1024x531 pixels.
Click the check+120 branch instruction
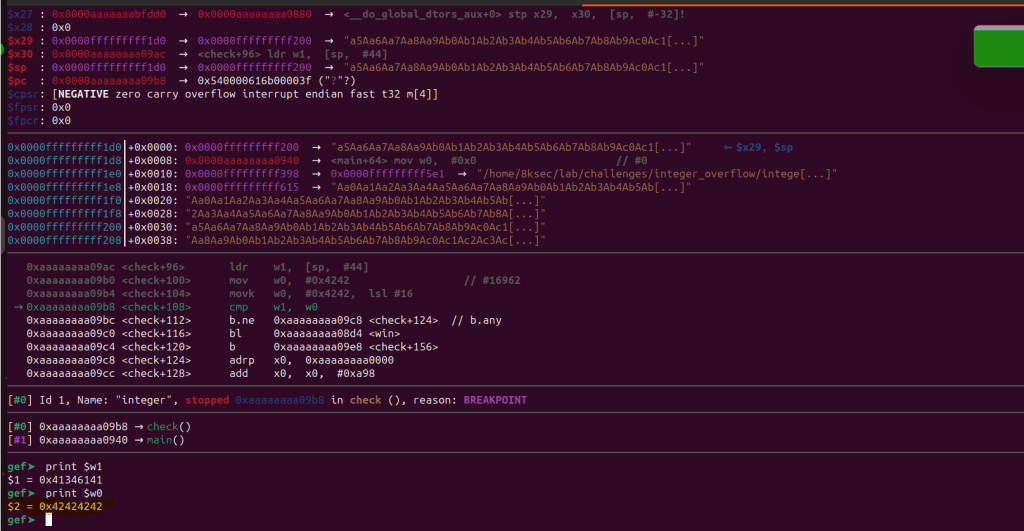pyautogui.click(x=232, y=347)
